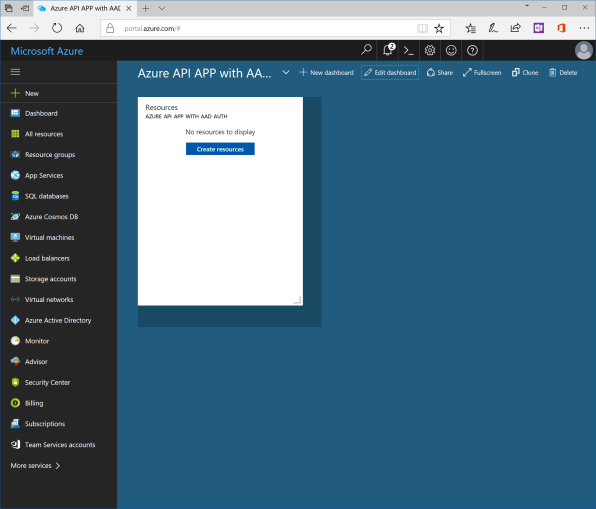Open favorites hub icon

point(471,28)
